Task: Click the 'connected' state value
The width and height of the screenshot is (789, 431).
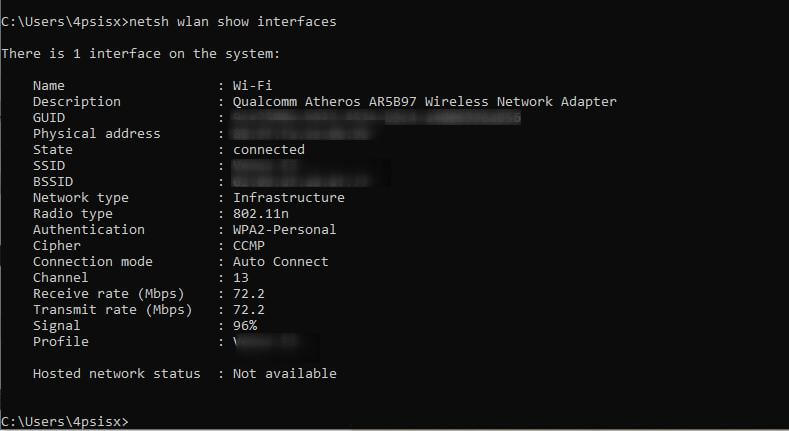Action: [x=269, y=150]
